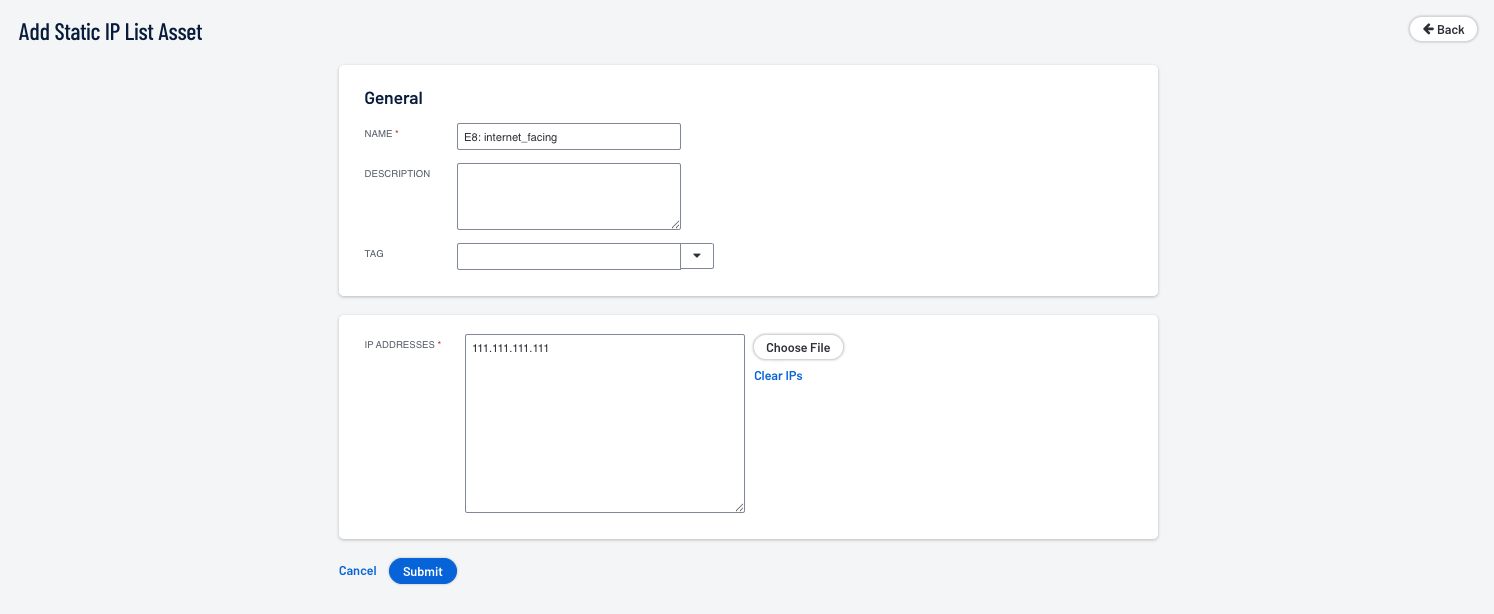Screen dimensions: 1494x614
Task: Click the Back button
Action: click(1442, 29)
